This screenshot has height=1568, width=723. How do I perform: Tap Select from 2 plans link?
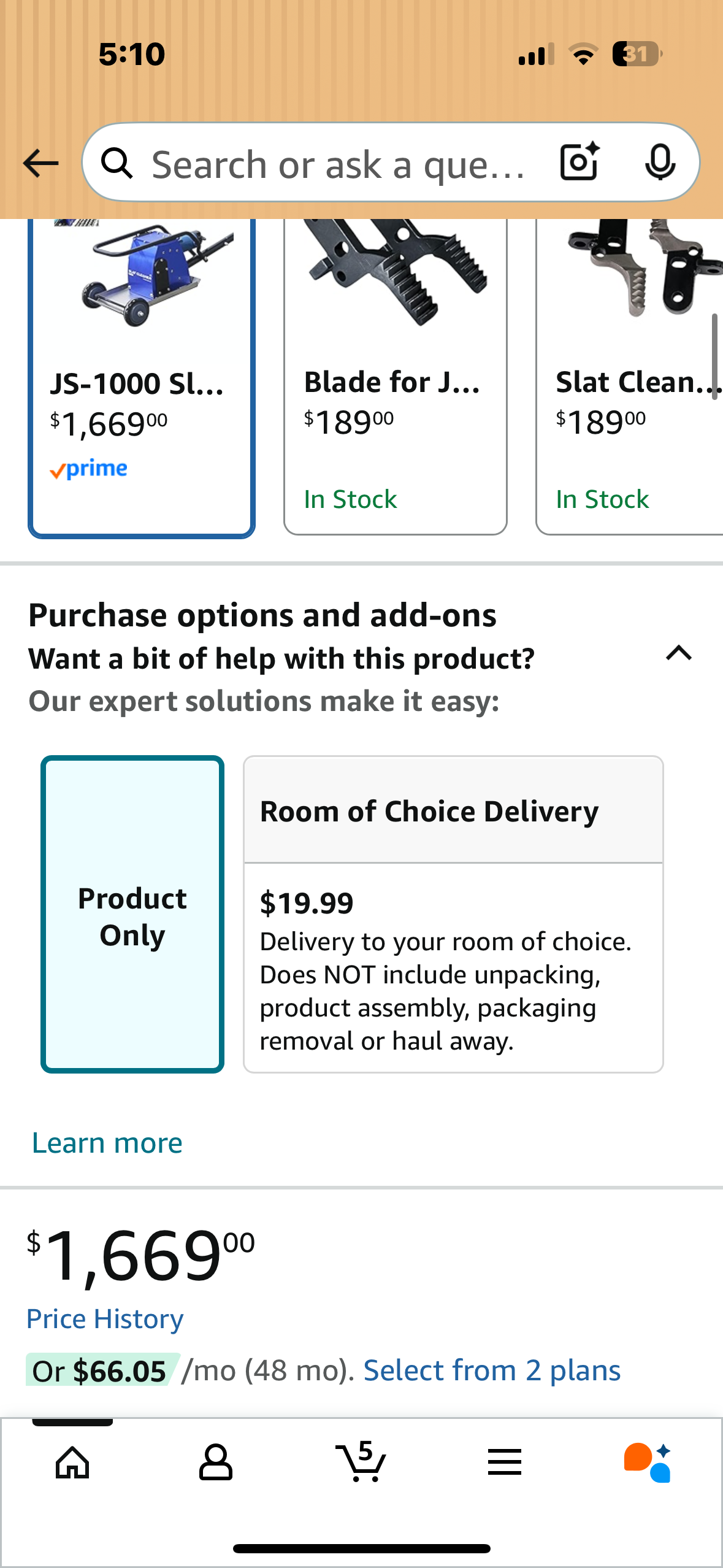pos(492,1370)
